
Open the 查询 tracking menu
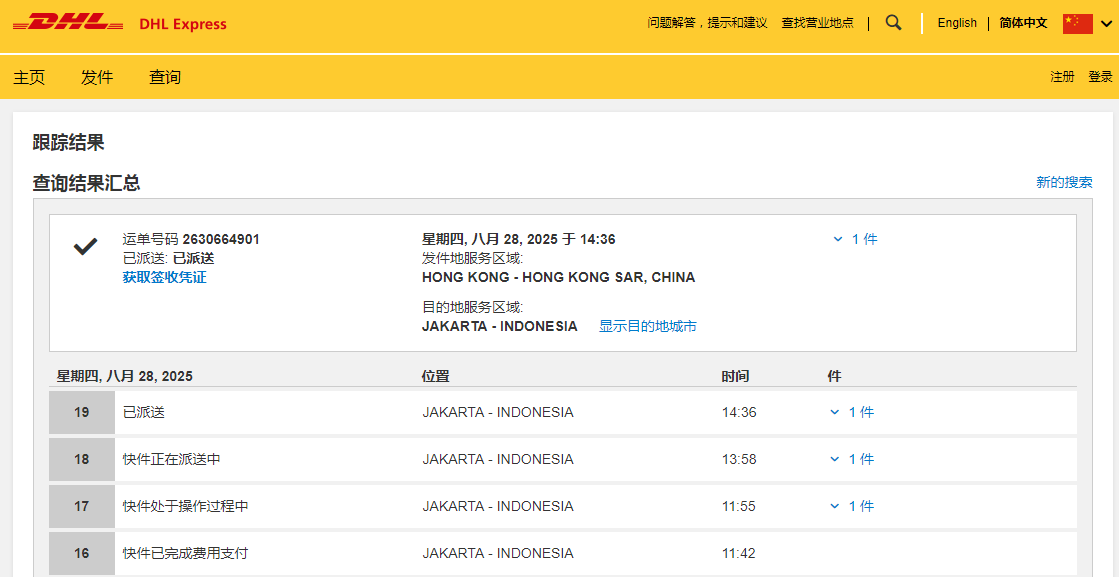165,77
